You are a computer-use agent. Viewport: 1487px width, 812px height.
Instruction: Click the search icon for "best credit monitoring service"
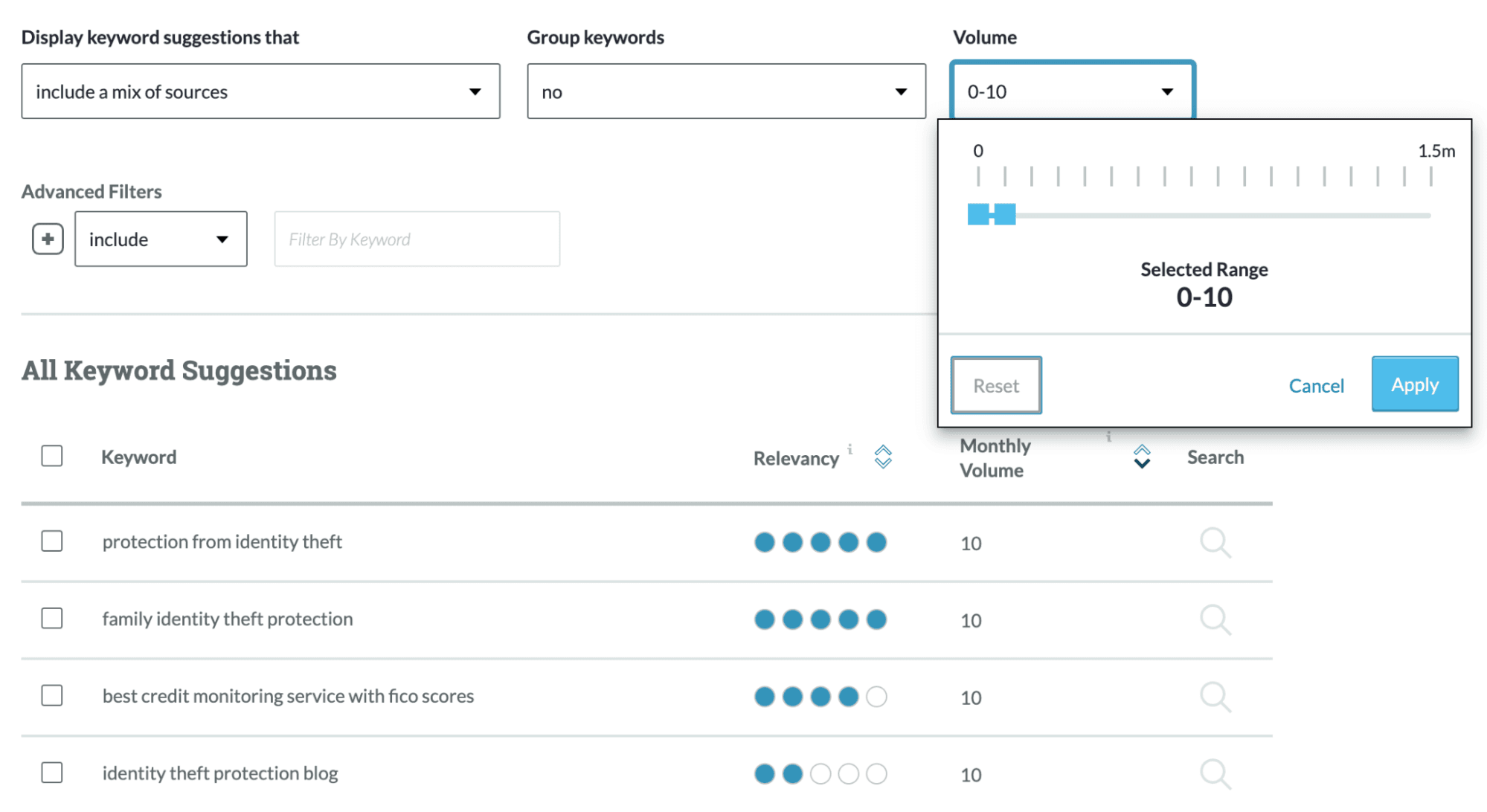[1215, 697]
